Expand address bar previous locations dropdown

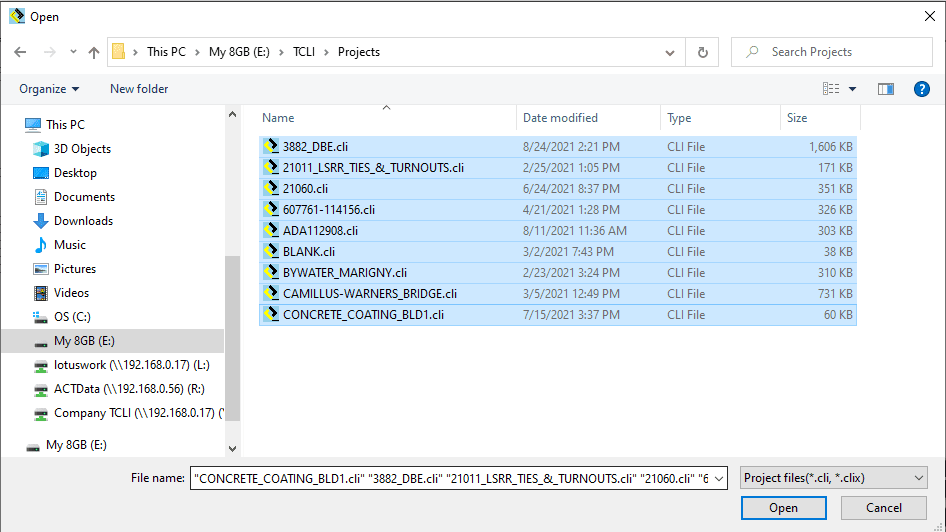coord(670,52)
